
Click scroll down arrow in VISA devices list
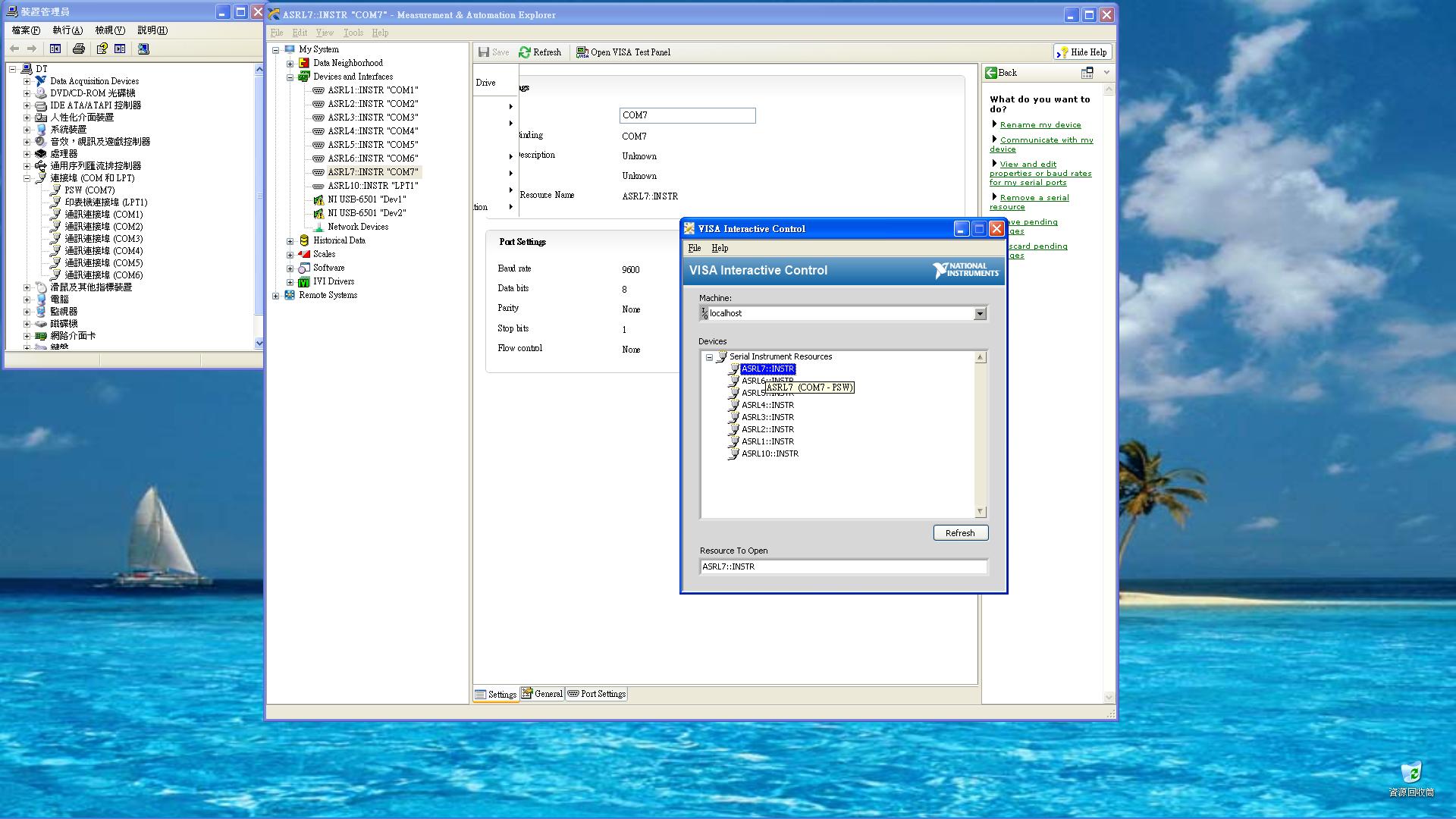980,512
